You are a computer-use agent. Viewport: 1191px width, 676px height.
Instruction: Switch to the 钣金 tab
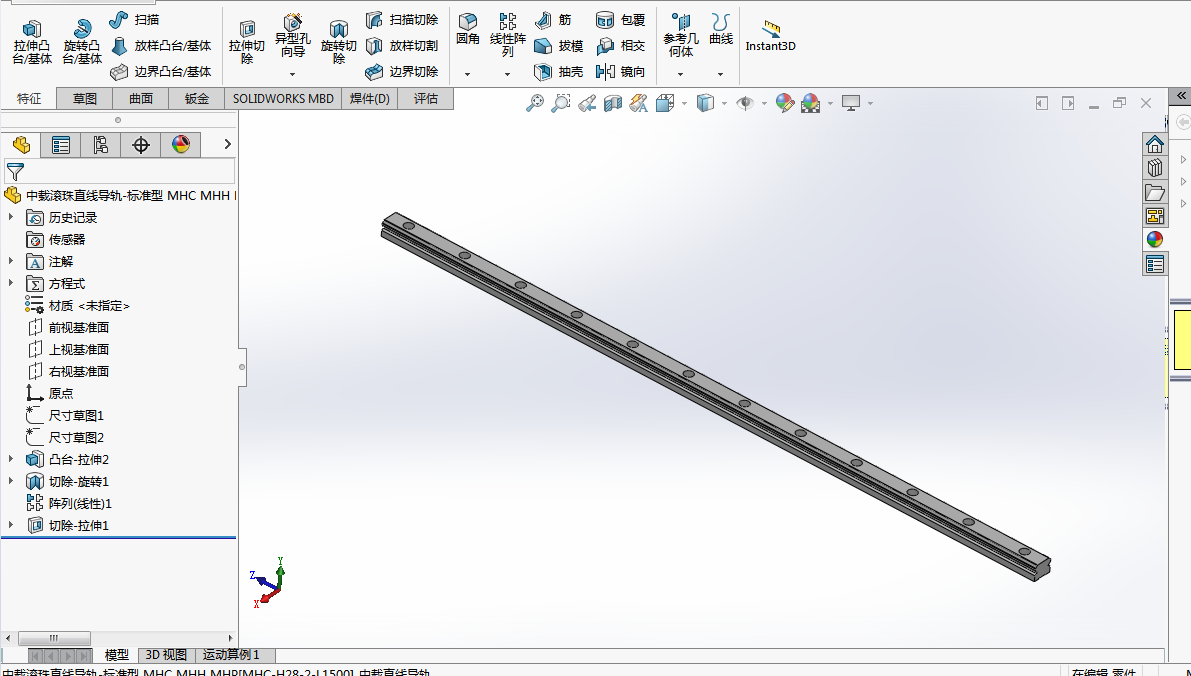(x=197, y=99)
